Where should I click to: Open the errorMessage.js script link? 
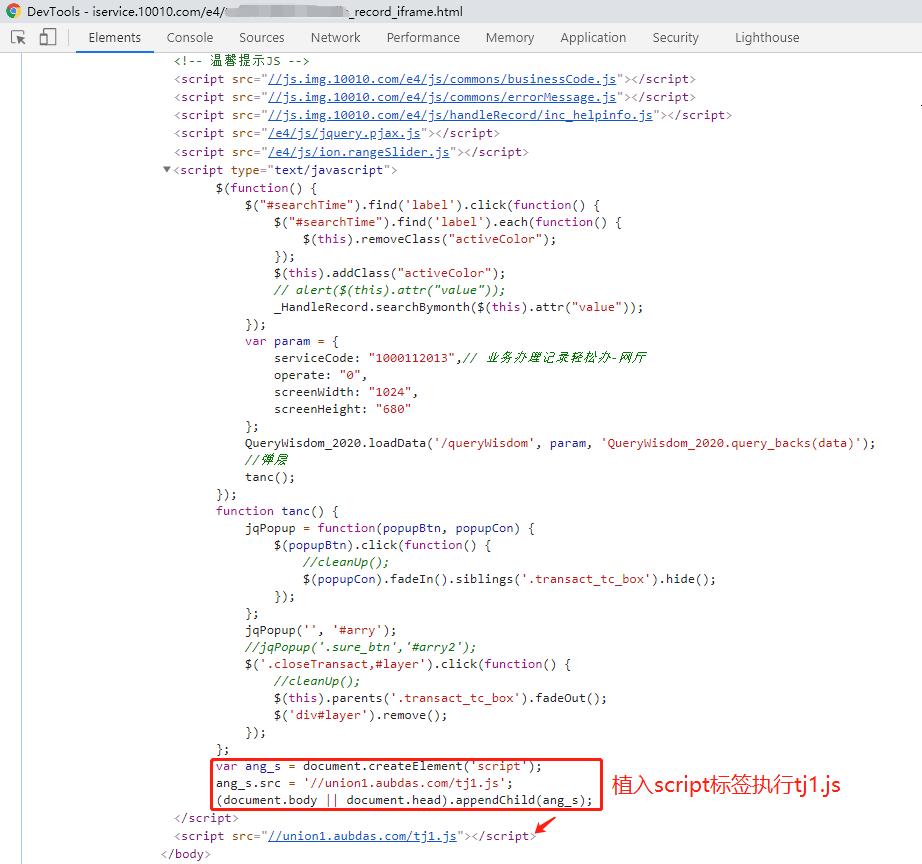point(440,97)
